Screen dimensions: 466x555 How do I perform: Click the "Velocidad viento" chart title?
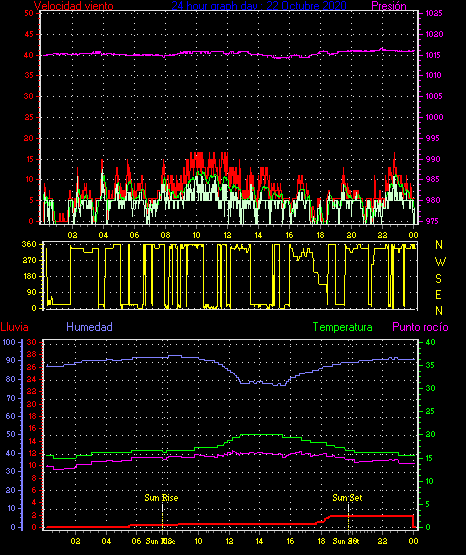click(x=74, y=6)
